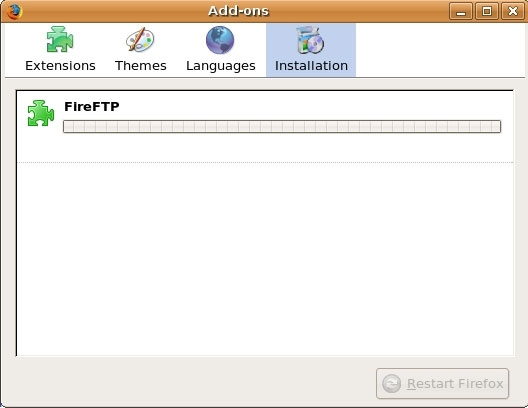The width and height of the screenshot is (528, 408).
Task: Click the green puzzle piece Extensions icon
Action: (60, 39)
